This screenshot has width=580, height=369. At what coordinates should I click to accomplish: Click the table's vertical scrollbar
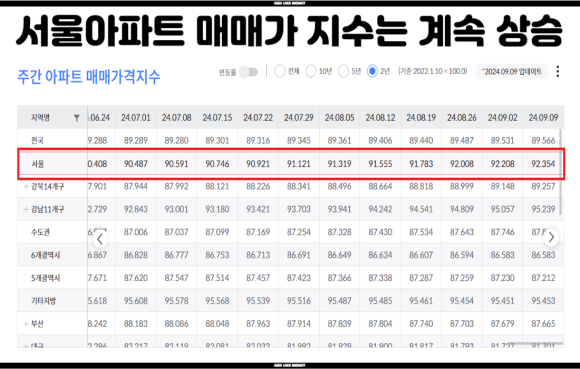click(x=561, y=172)
